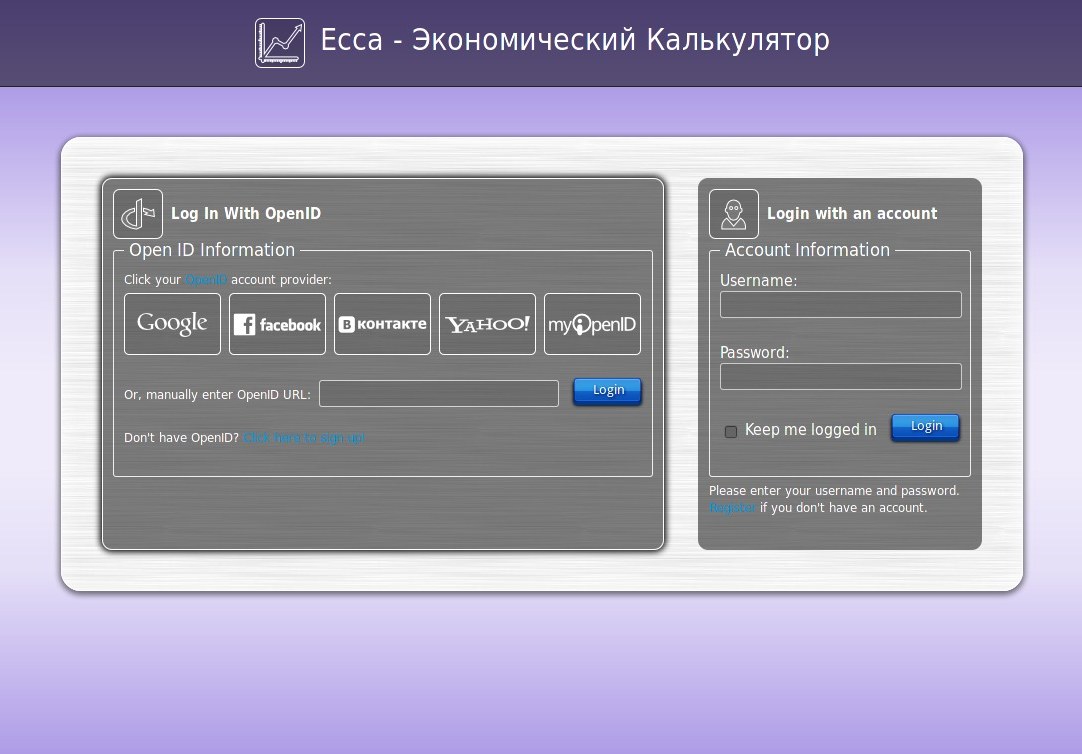Click the user account avatar icon
This screenshot has width=1082, height=754.
pyautogui.click(x=734, y=214)
